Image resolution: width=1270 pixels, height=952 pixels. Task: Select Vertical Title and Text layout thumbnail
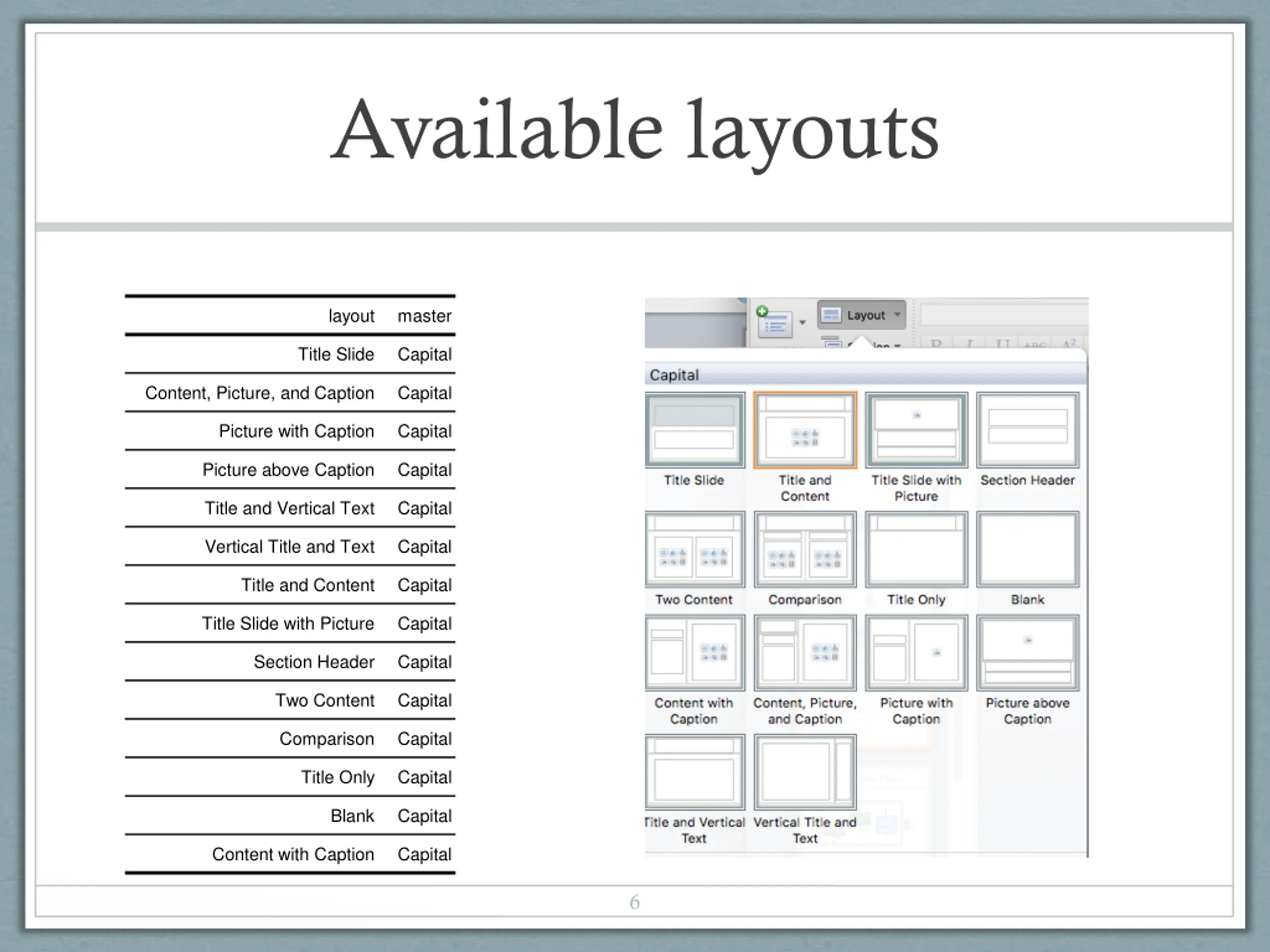(x=805, y=773)
